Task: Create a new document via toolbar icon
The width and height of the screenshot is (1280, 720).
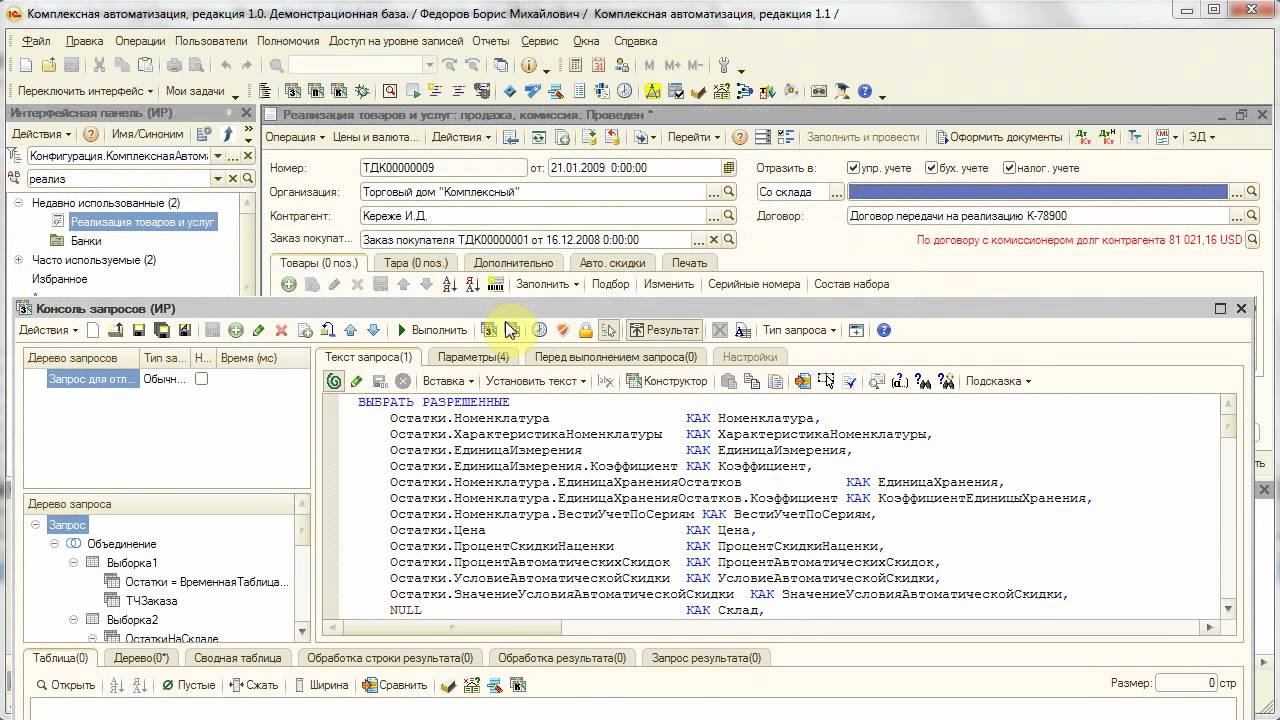Action: tap(25, 65)
